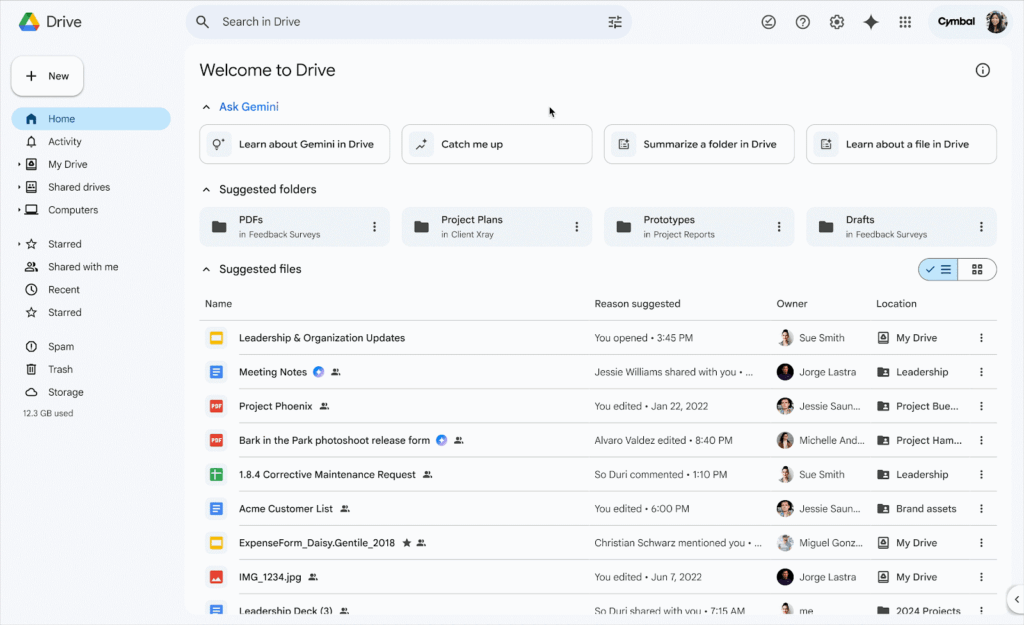Open the Prototypes folder card
Viewport: 1024px width, 625px height.
coord(699,227)
